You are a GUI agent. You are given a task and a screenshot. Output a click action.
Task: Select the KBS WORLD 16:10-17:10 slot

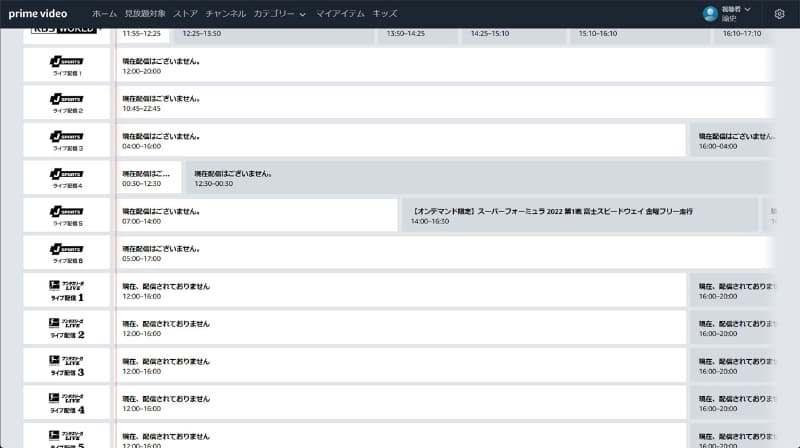[745, 36]
